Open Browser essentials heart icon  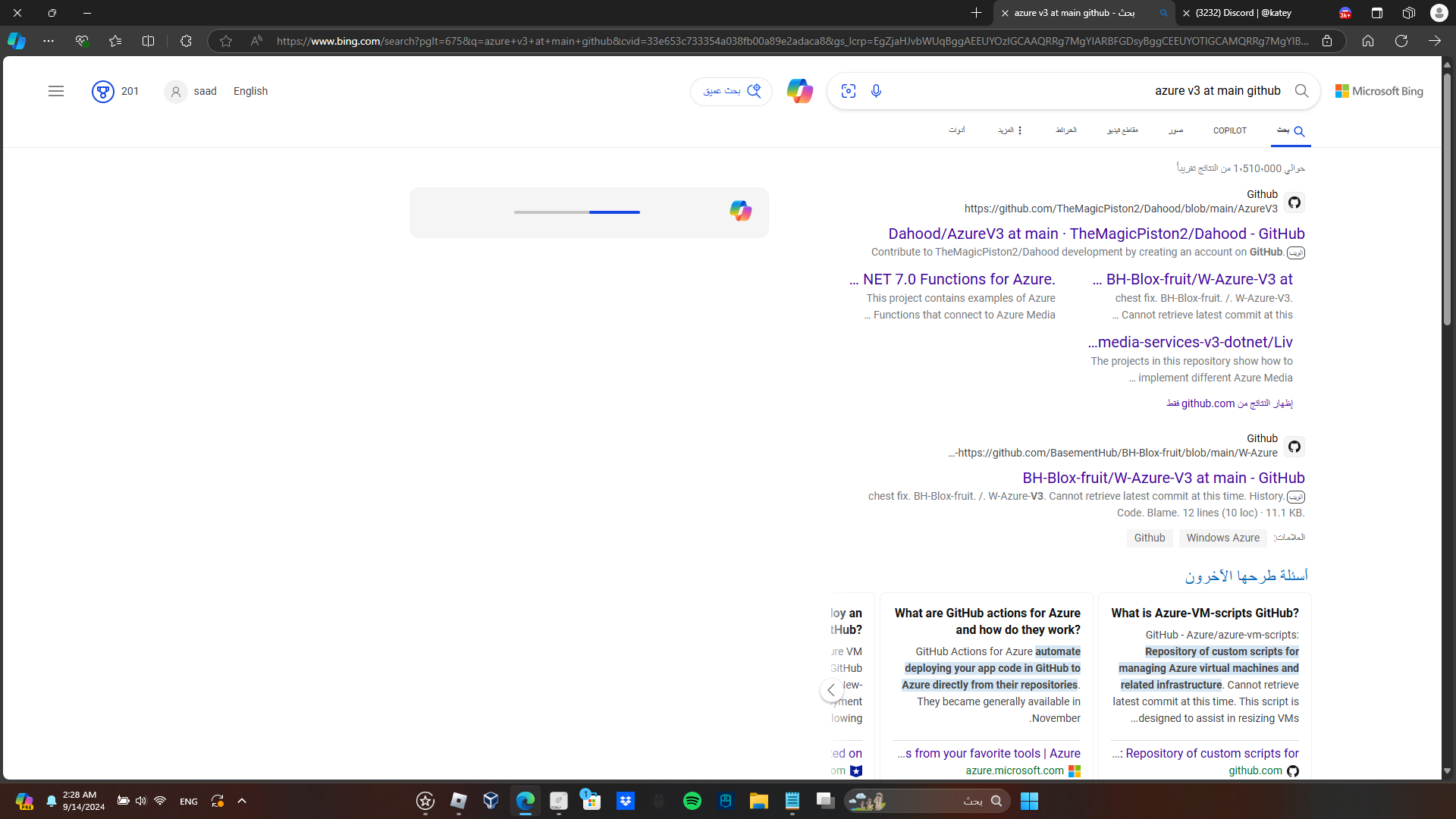82,41
